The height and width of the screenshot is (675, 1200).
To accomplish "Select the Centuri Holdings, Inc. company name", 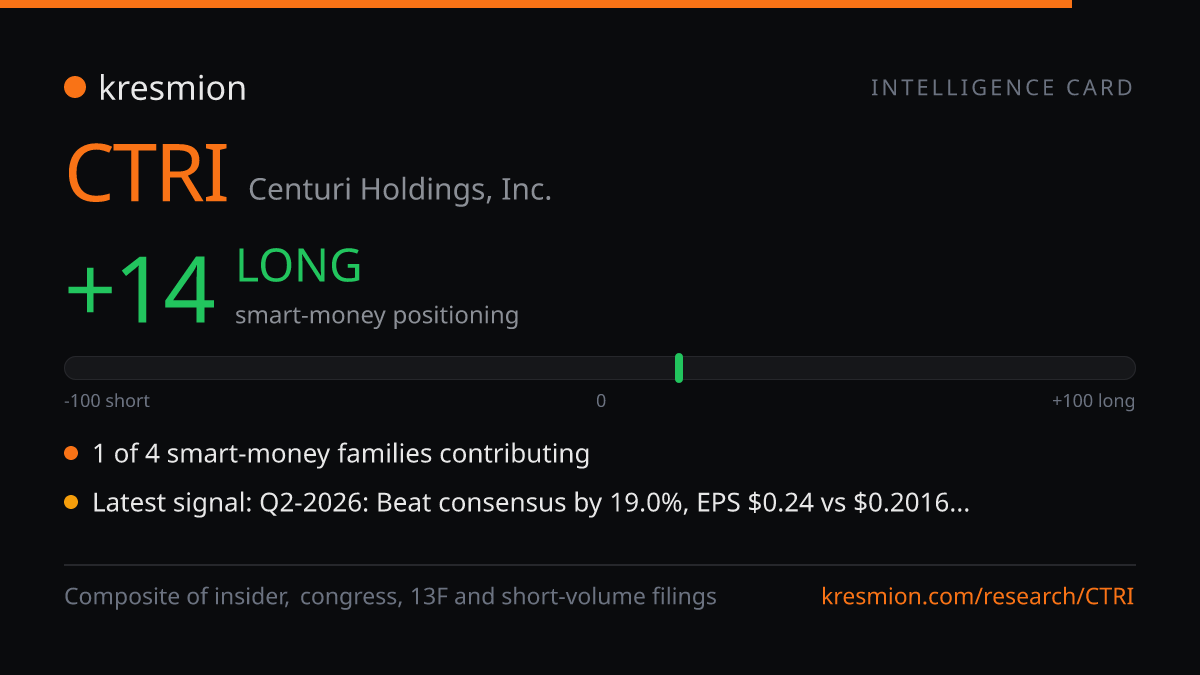I will pos(400,188).
